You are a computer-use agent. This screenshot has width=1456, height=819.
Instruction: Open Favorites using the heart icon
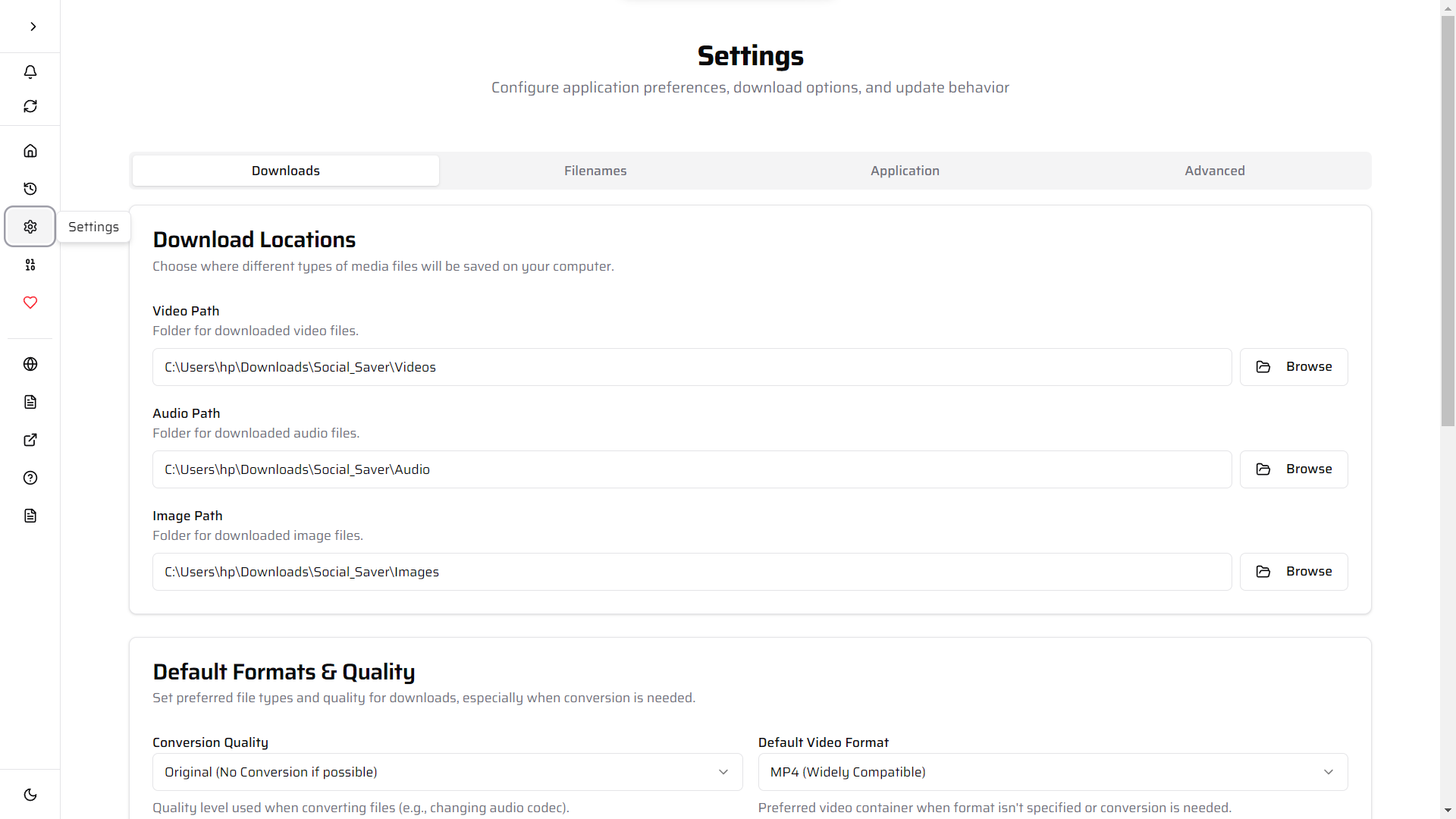pyautogui.click(x=30, y=303)
